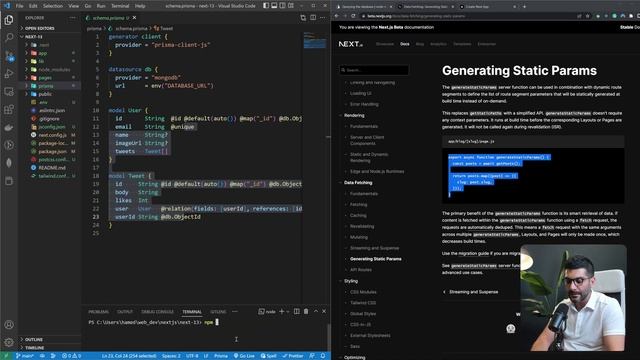Split the editor right
Viewport: 640px width, 360px height.
coord(313,18)
